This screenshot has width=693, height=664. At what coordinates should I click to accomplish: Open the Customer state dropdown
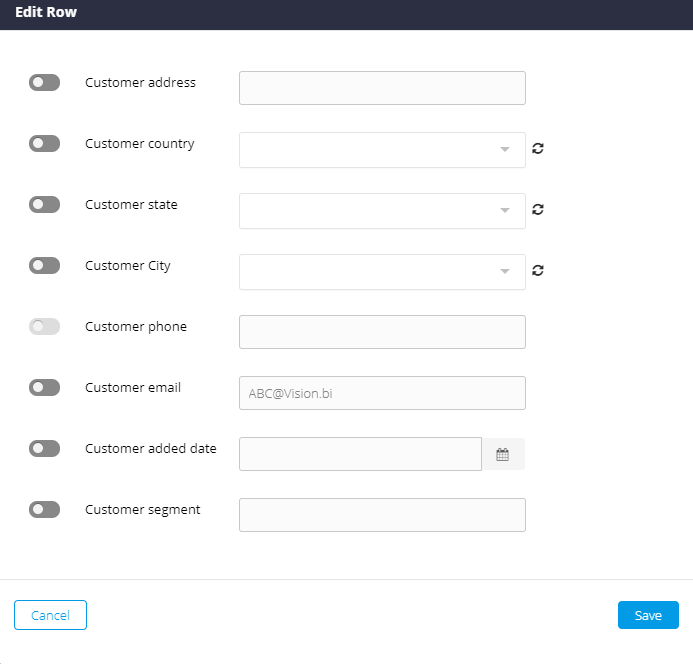click(382, 211)
